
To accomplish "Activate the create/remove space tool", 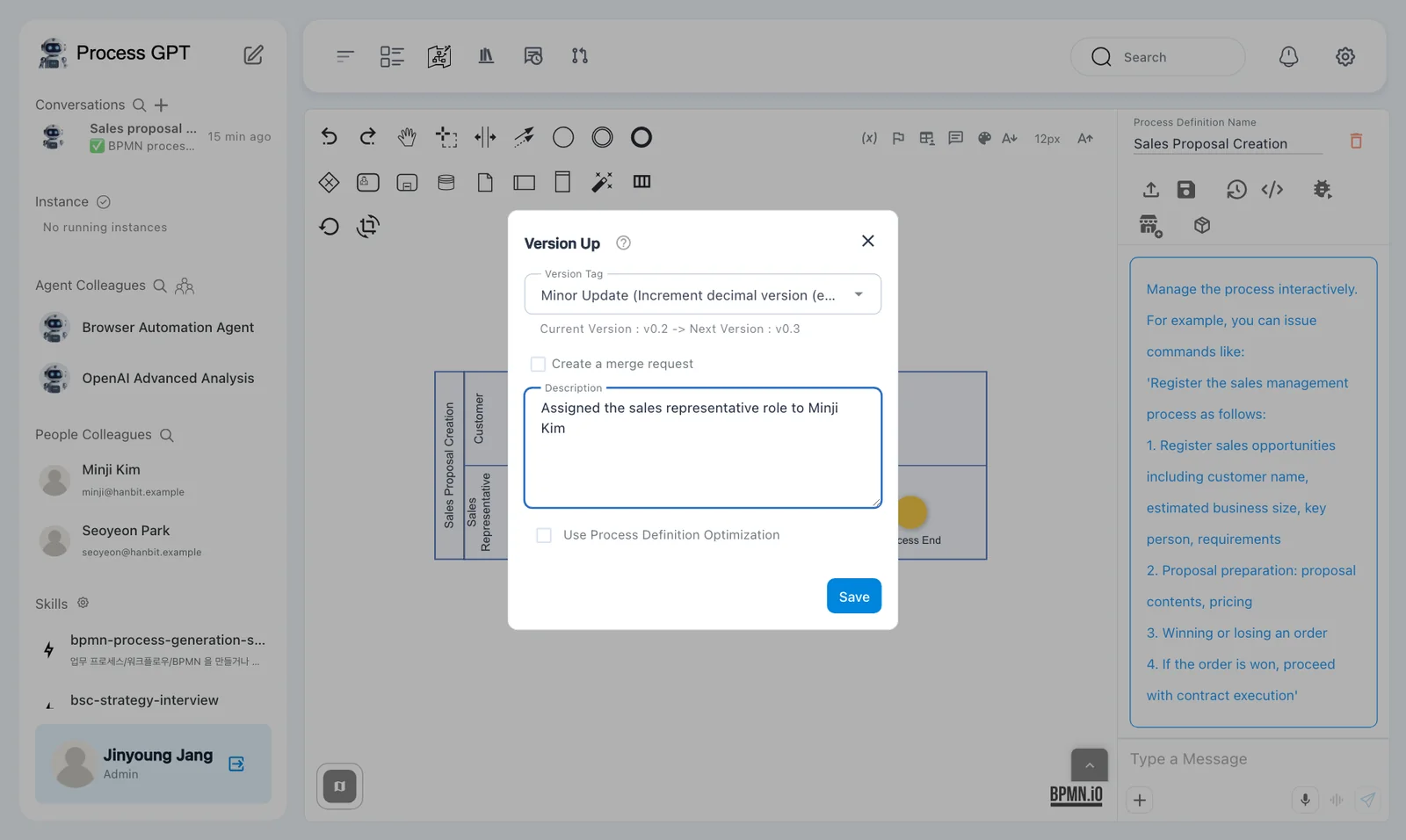I will click(x=485, y=137).
